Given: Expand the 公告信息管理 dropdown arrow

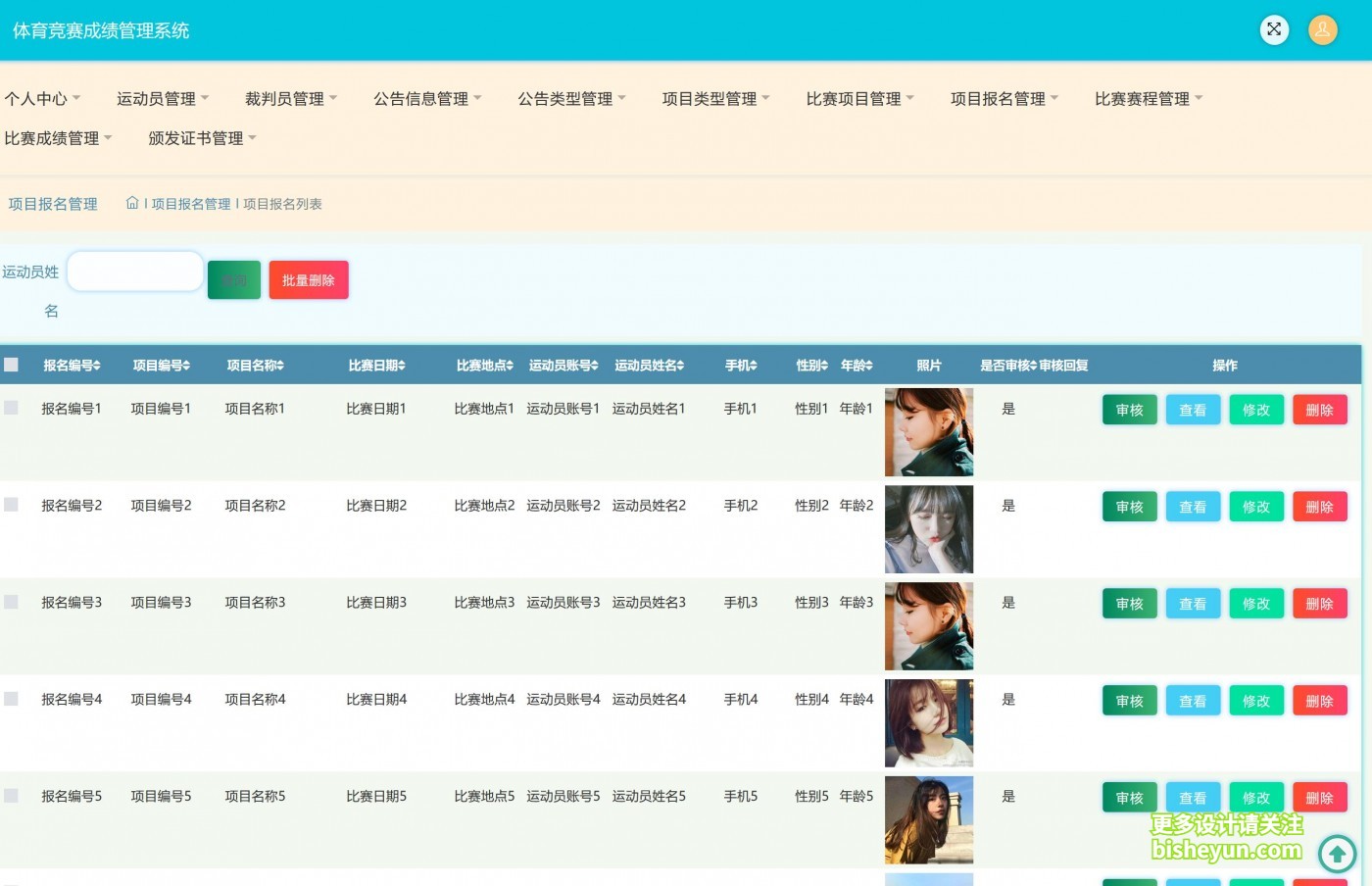Looking at the screenshot, I should [477, 98].
